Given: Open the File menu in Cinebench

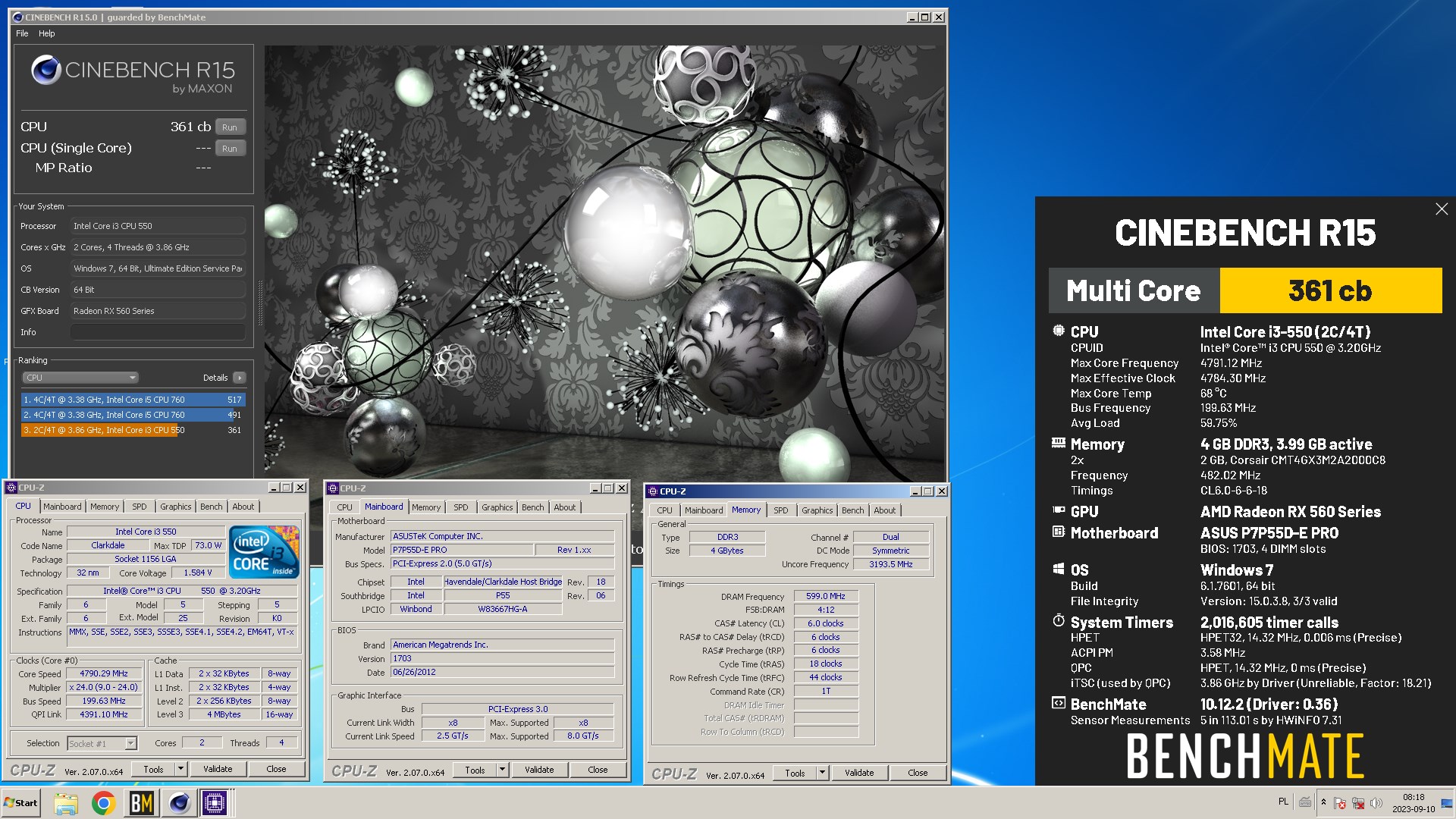Looking at the screenshot, I should click(22, 33).
